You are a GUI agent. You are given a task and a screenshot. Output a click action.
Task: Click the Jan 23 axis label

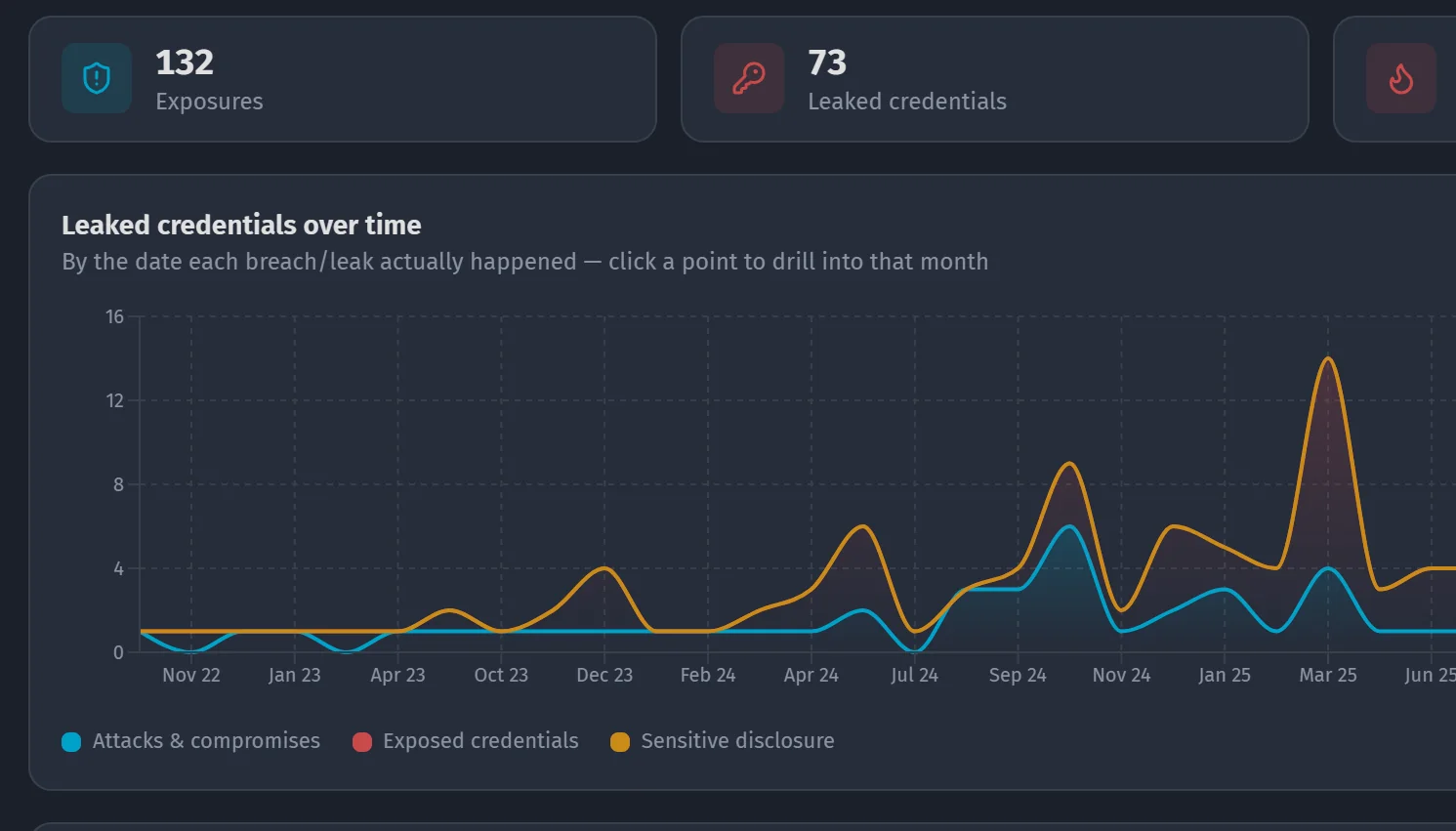coord(295,675)
